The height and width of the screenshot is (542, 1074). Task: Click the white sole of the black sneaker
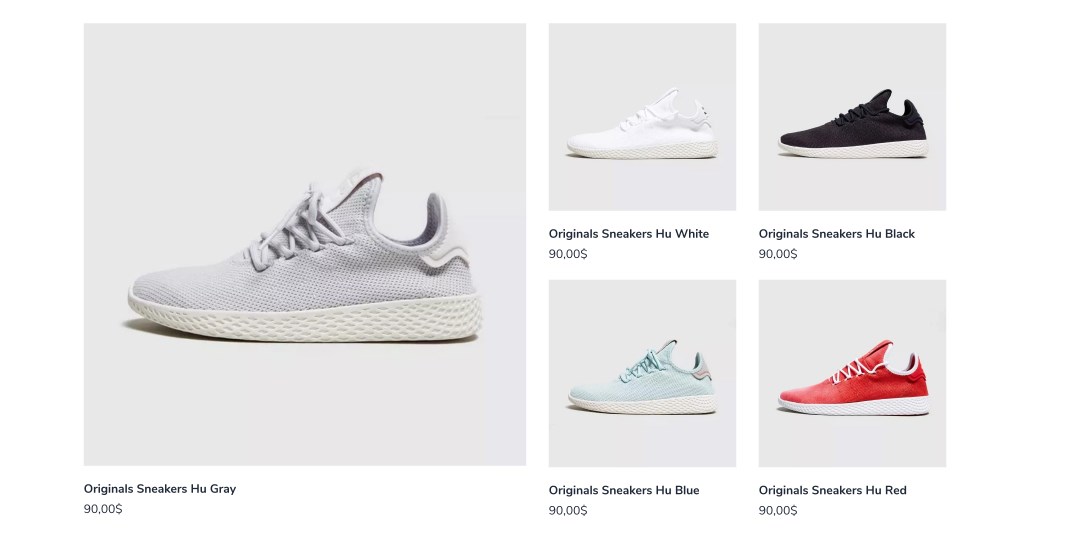coord(854,149)
